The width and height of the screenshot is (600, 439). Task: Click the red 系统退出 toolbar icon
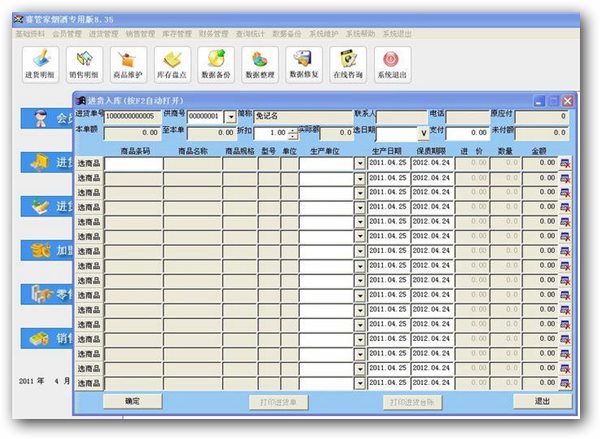392,64
